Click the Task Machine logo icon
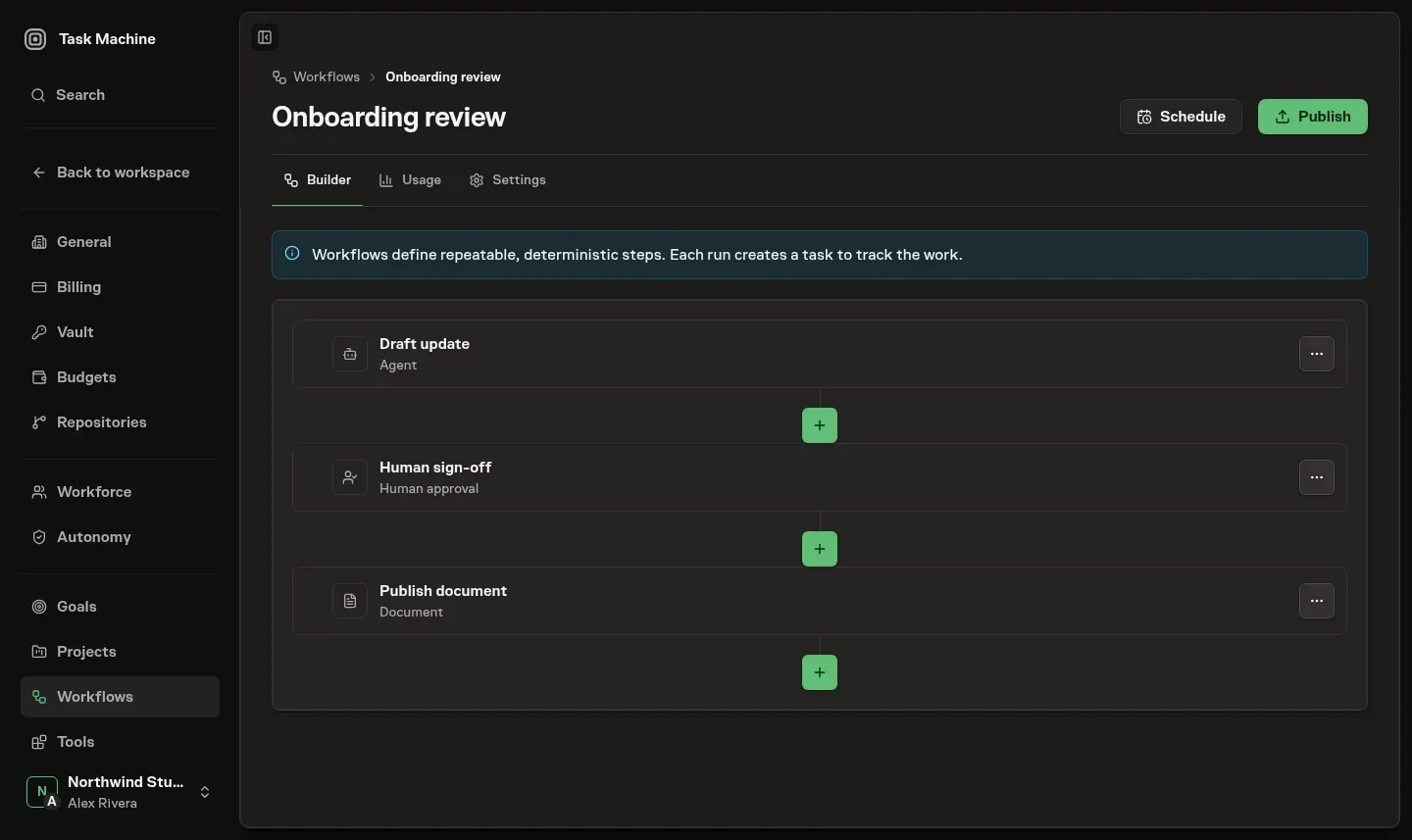Screen dimensions: 1412x840 coord(35,39)
